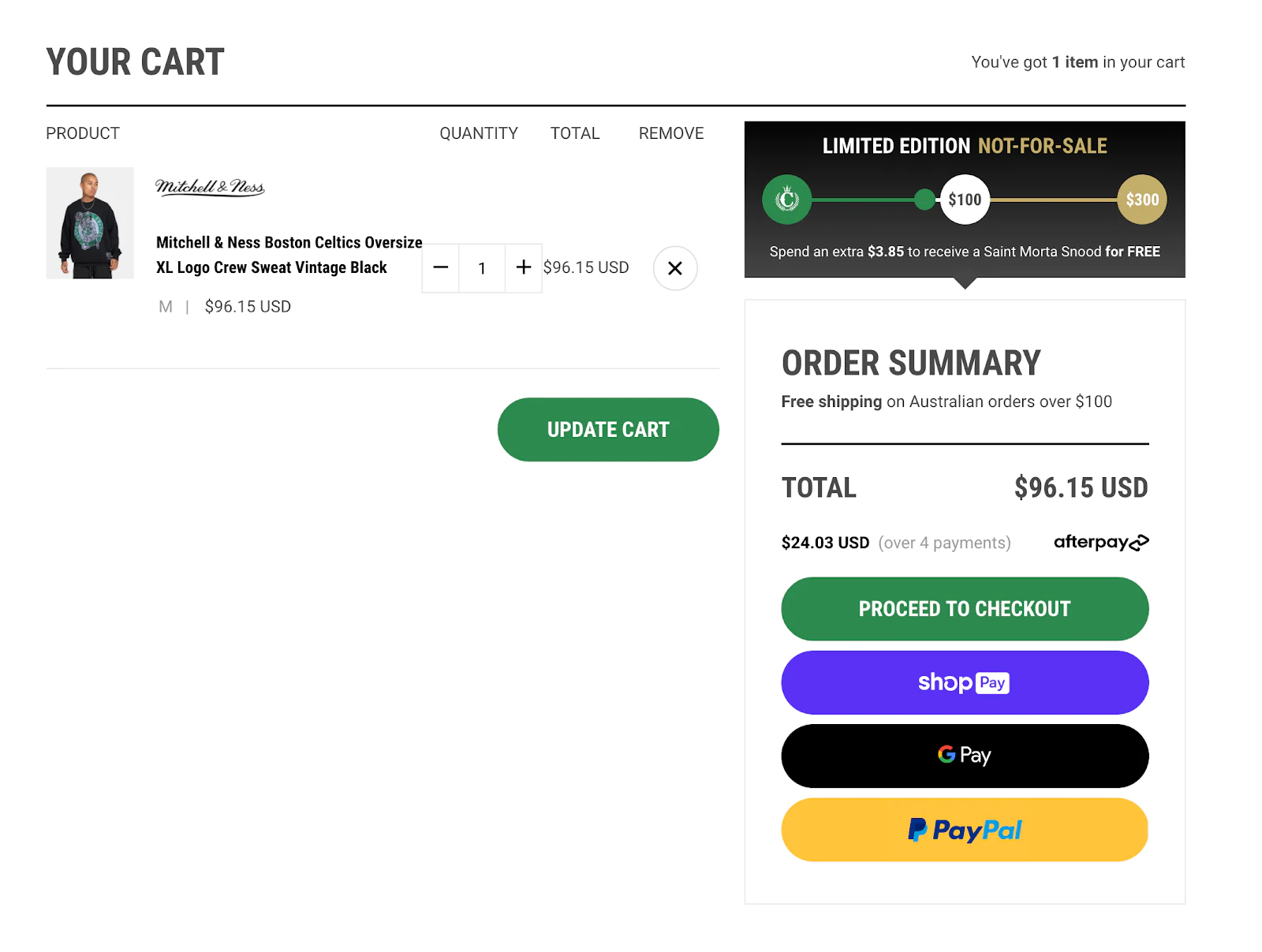Open the Celtics sweatshirt product thumbnail
The width and height of the screenshot is (1262, 952).
coord(90,223)
